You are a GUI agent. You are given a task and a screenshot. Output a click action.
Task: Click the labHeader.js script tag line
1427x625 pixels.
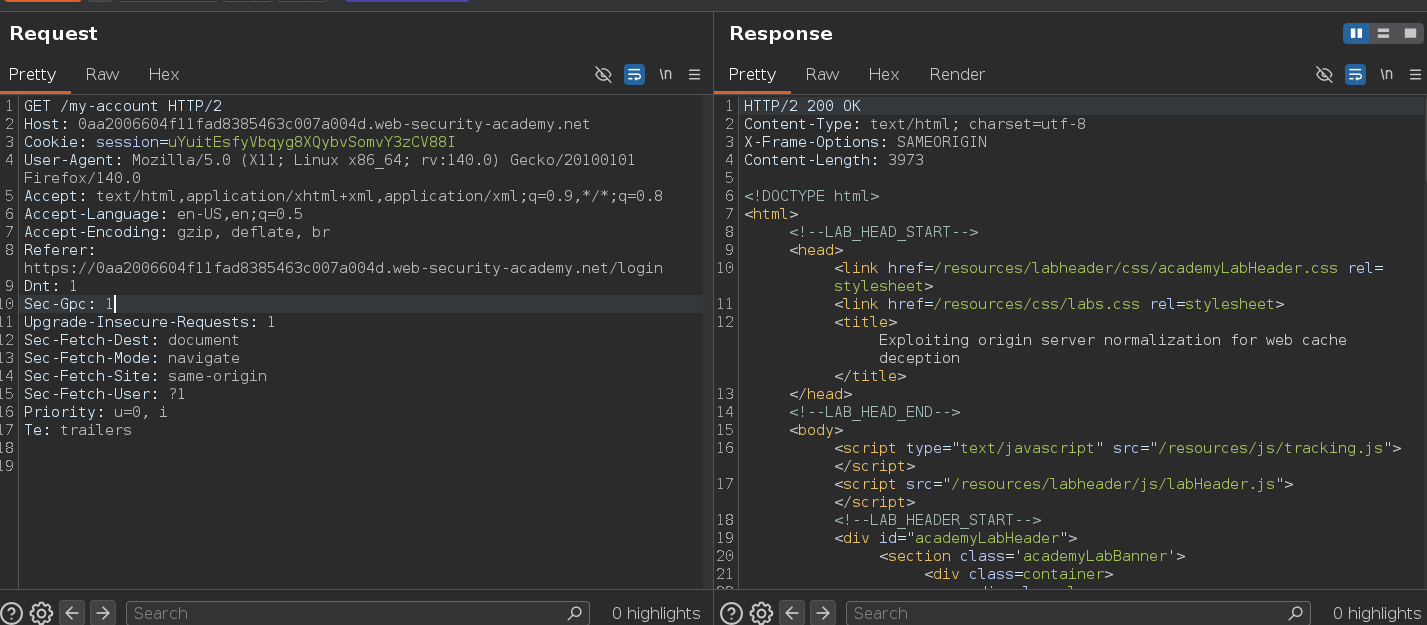coord(1064,484)
